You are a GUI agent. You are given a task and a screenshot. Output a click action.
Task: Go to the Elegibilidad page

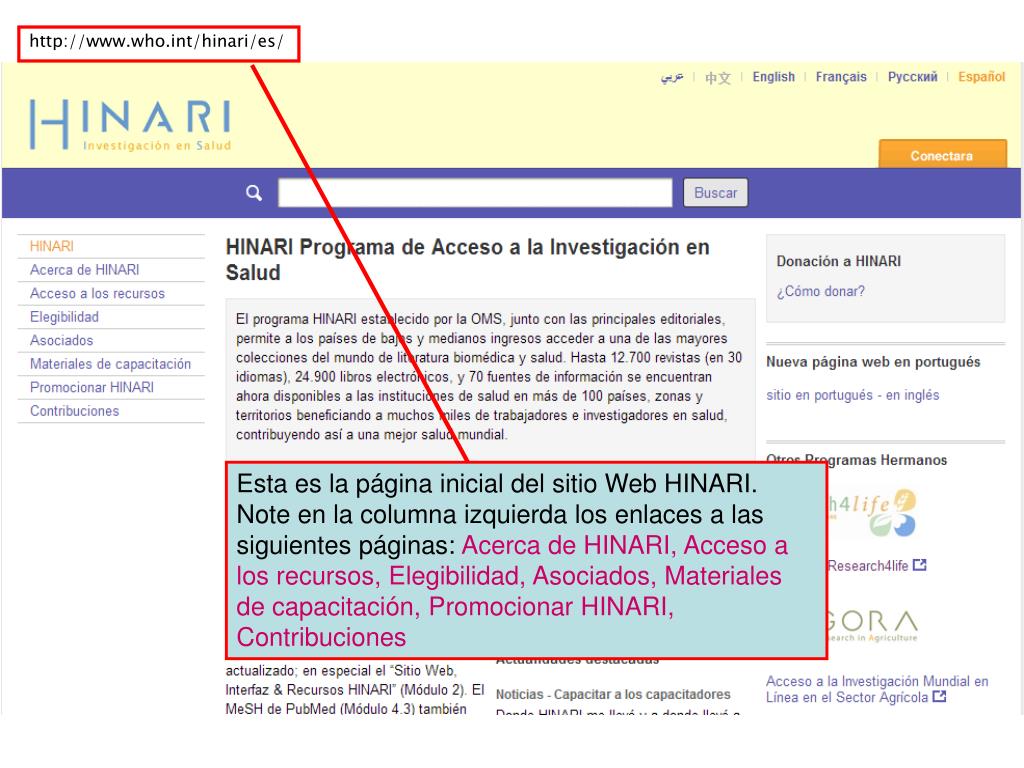pos(64,317)
